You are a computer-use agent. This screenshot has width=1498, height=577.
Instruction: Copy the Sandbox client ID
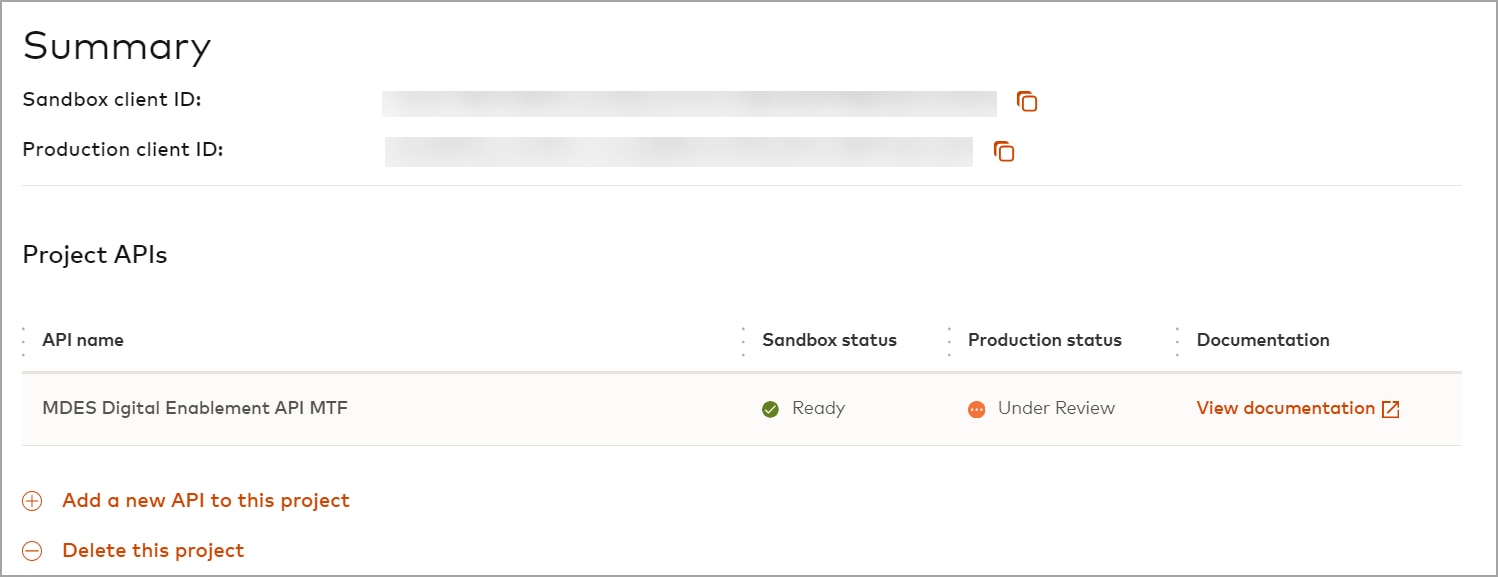pyautogui.click(x=1027, y=101)
